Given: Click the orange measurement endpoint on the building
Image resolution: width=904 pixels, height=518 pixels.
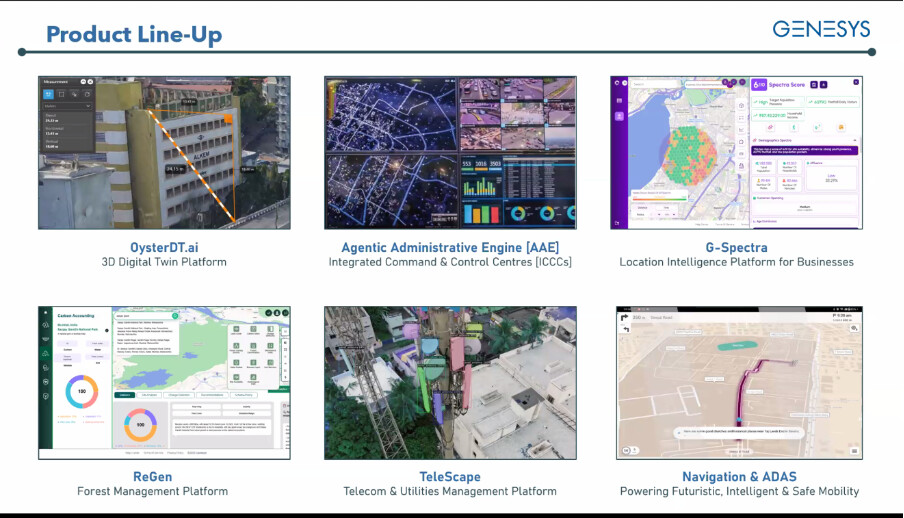Looking at the screenshot, I should click(x=227, y=119).
